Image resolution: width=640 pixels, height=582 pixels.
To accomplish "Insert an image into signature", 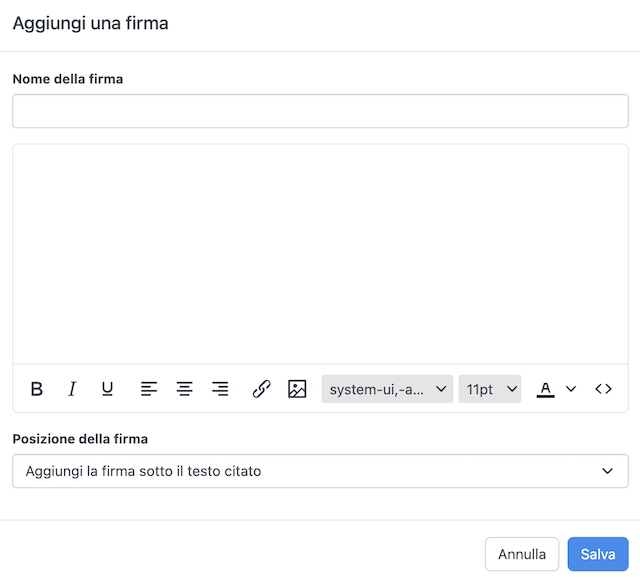I will (x=297, y=389).
